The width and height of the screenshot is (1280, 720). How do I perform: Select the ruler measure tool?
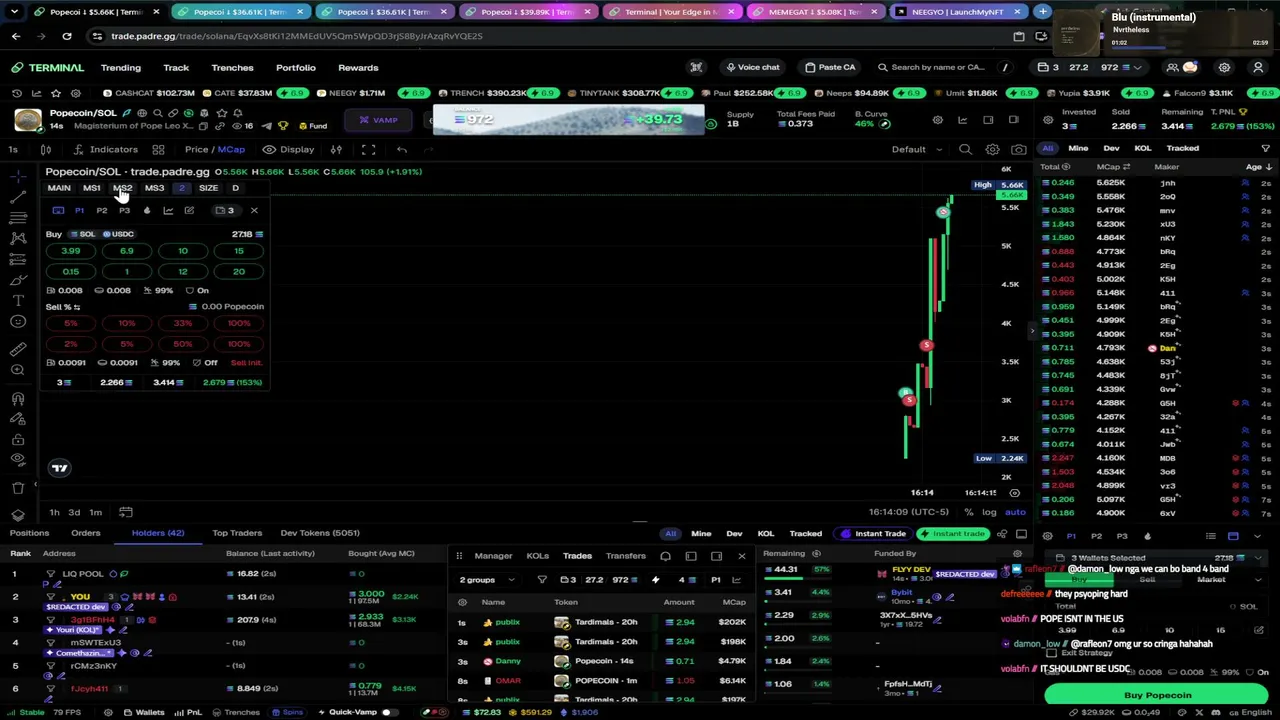(18, 349)
